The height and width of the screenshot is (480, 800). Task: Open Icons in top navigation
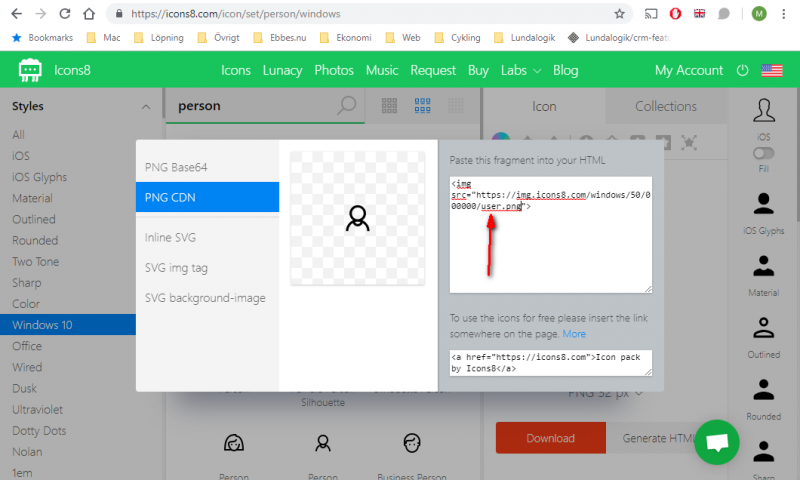click(x=236, y=70)
